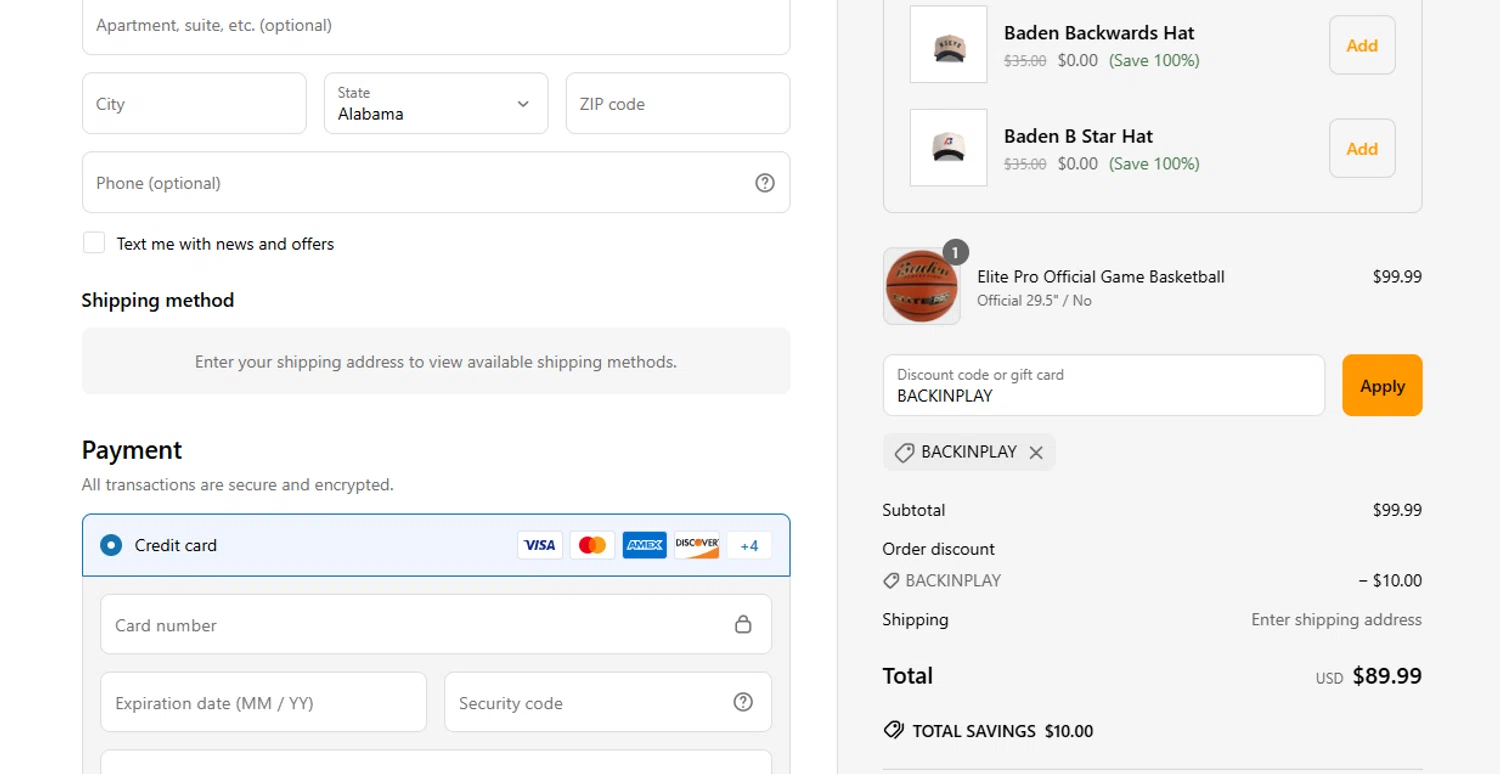The width and height of the screenshot is (1500, 774).
Task: Click the TOTAL SAVINGS $10.00 label
Action: point(1003,731)
